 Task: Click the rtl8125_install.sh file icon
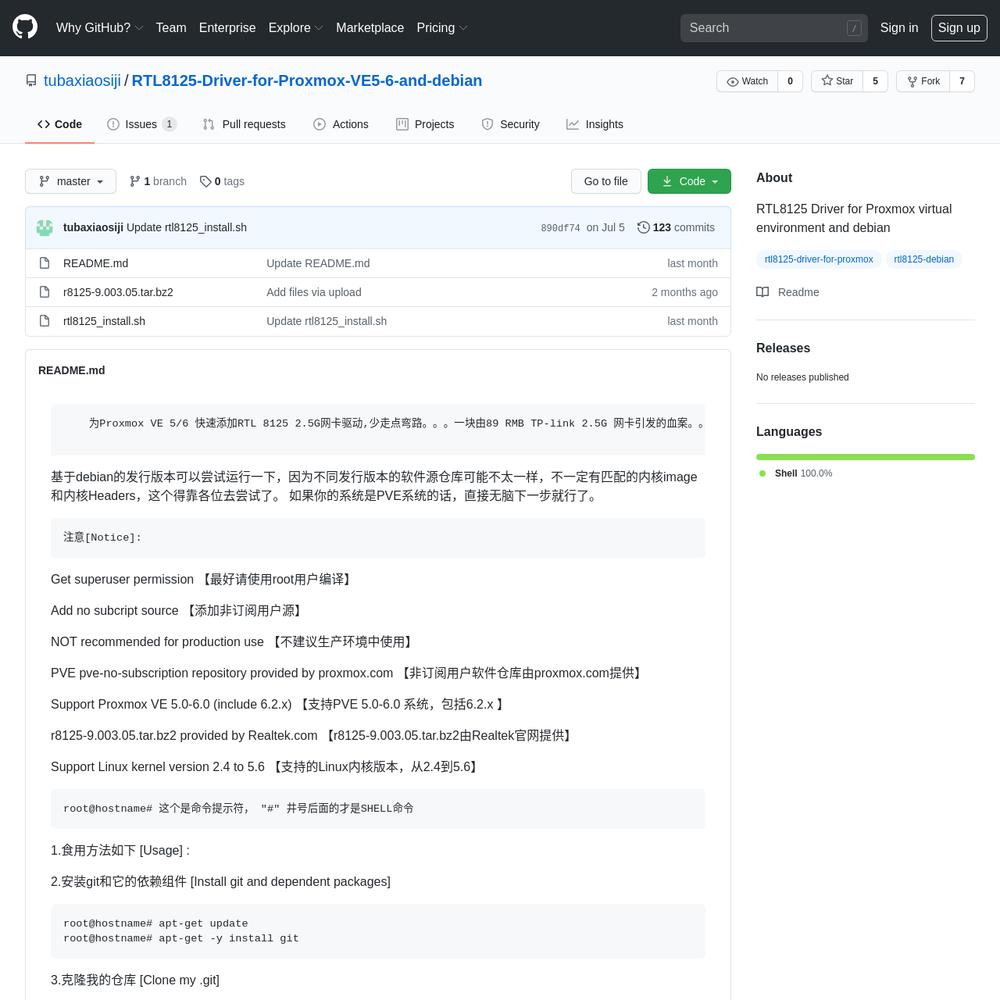[45, 321]
